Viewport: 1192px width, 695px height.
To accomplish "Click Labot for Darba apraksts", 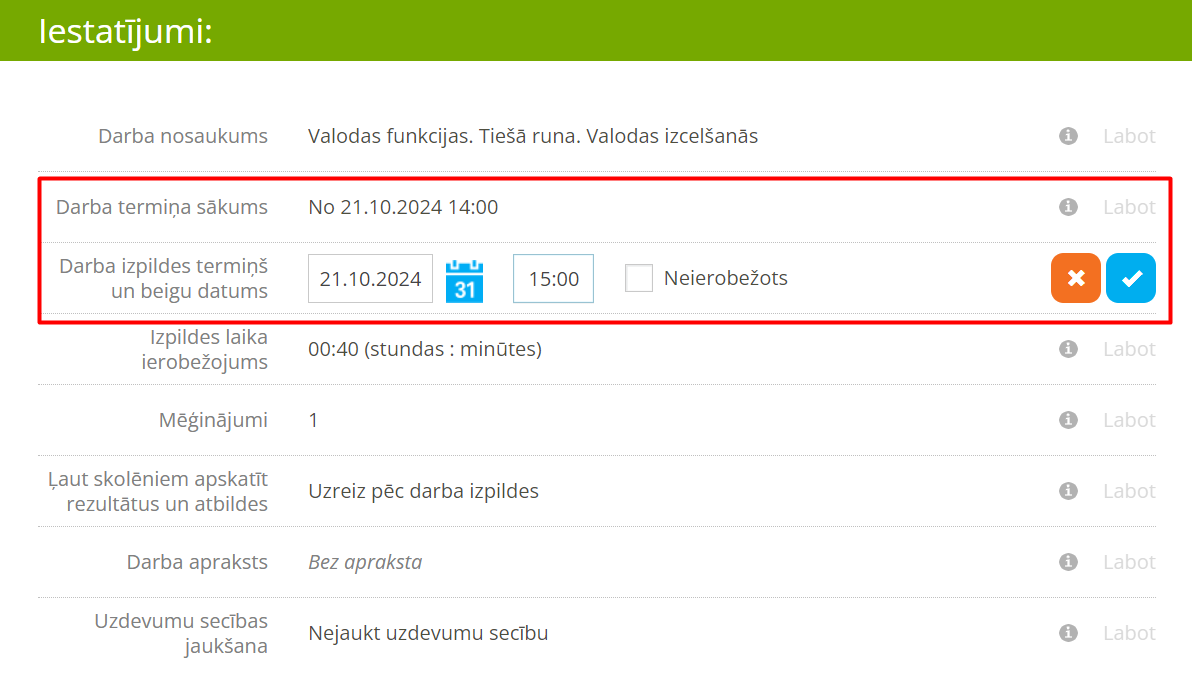I will click(1129, 562).
